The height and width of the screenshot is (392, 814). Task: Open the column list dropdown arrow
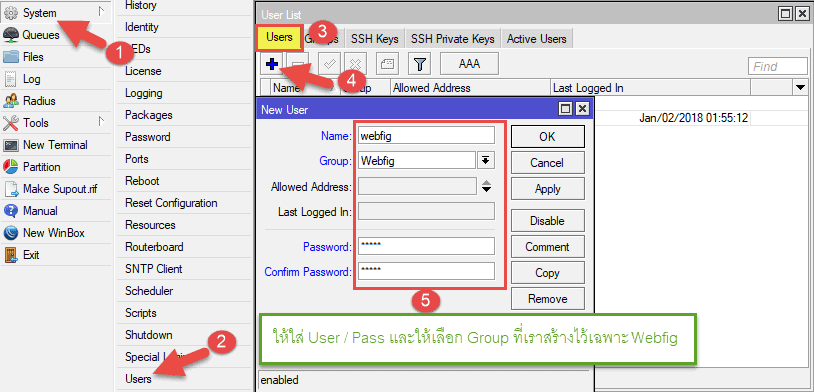(x=799, y=88)
